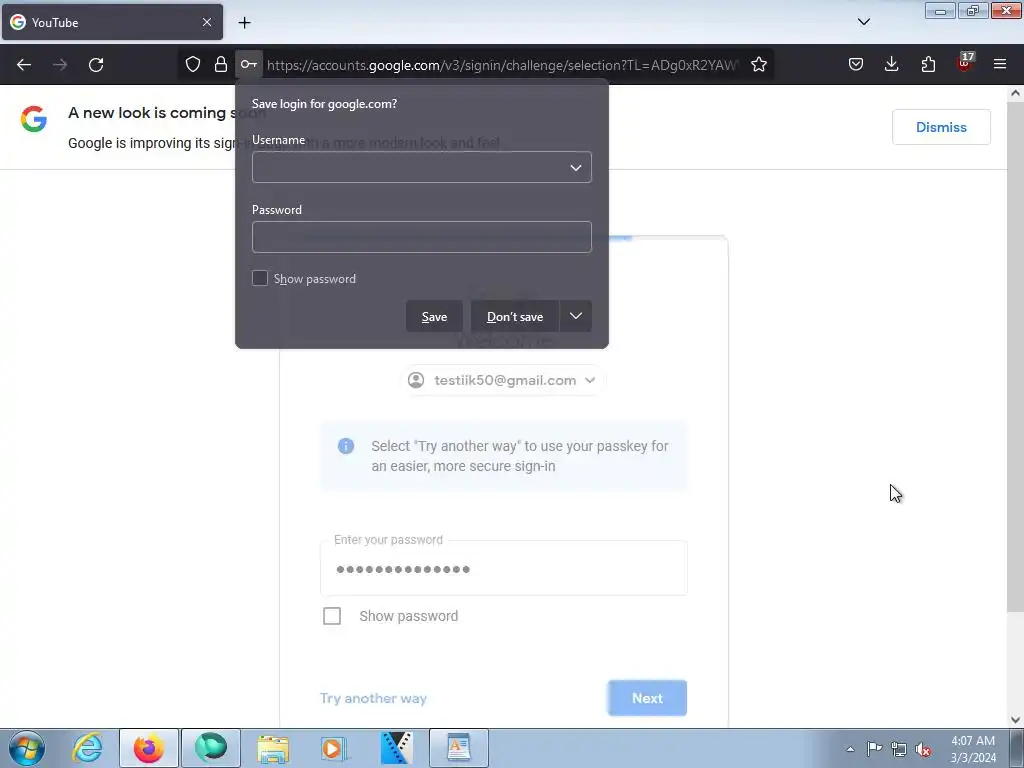
Task: Click the Next button
Action: pos(647,698)
